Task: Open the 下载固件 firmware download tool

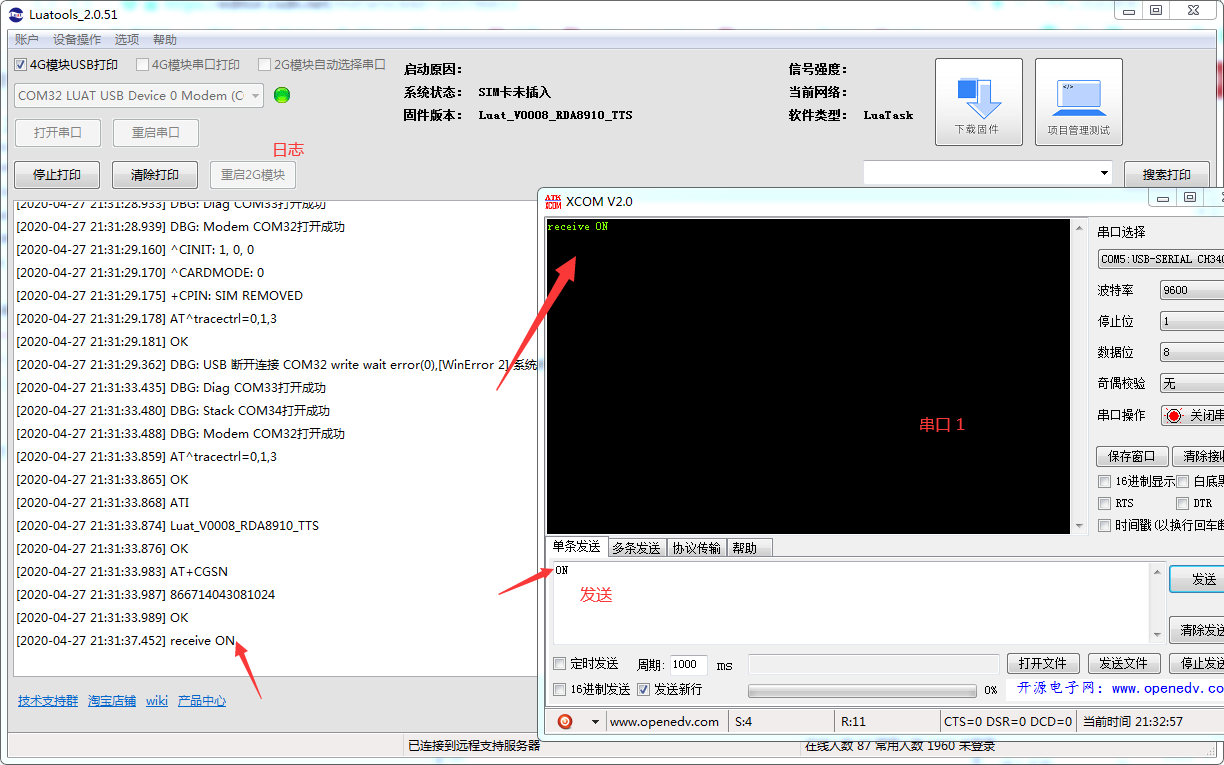Action: pyautogui.click(x=978, y=102)
